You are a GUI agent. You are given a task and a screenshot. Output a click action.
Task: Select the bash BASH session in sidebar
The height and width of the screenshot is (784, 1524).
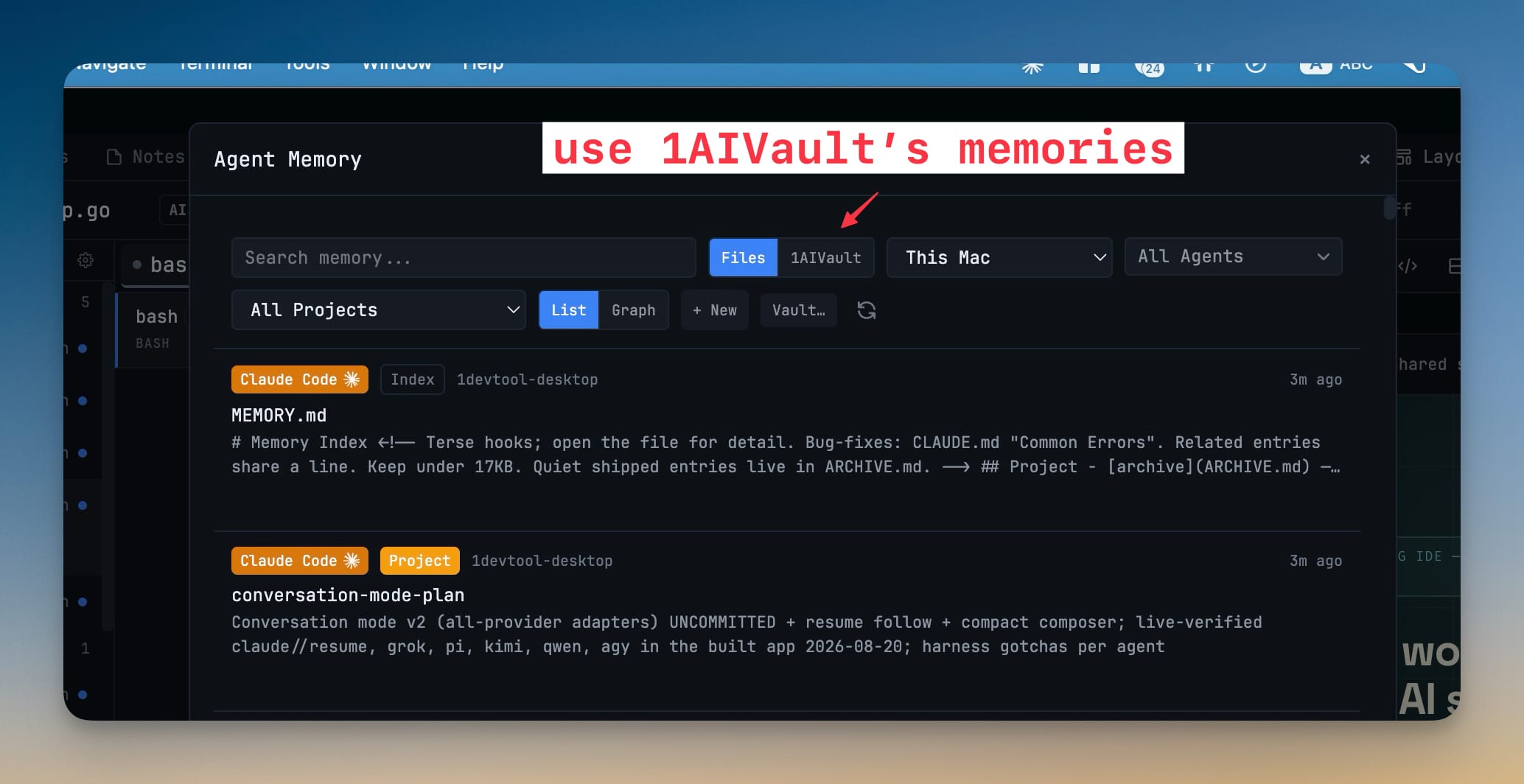[x=153, y=329]
